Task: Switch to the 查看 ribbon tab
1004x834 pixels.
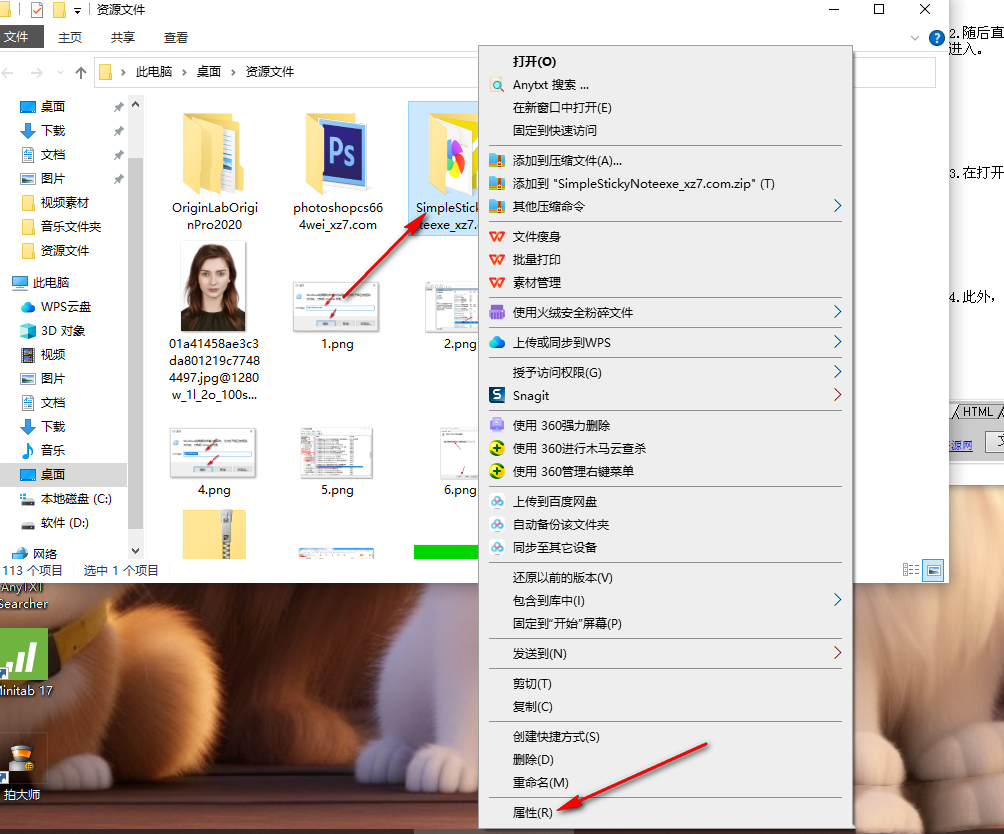Action: click(175, 37)
